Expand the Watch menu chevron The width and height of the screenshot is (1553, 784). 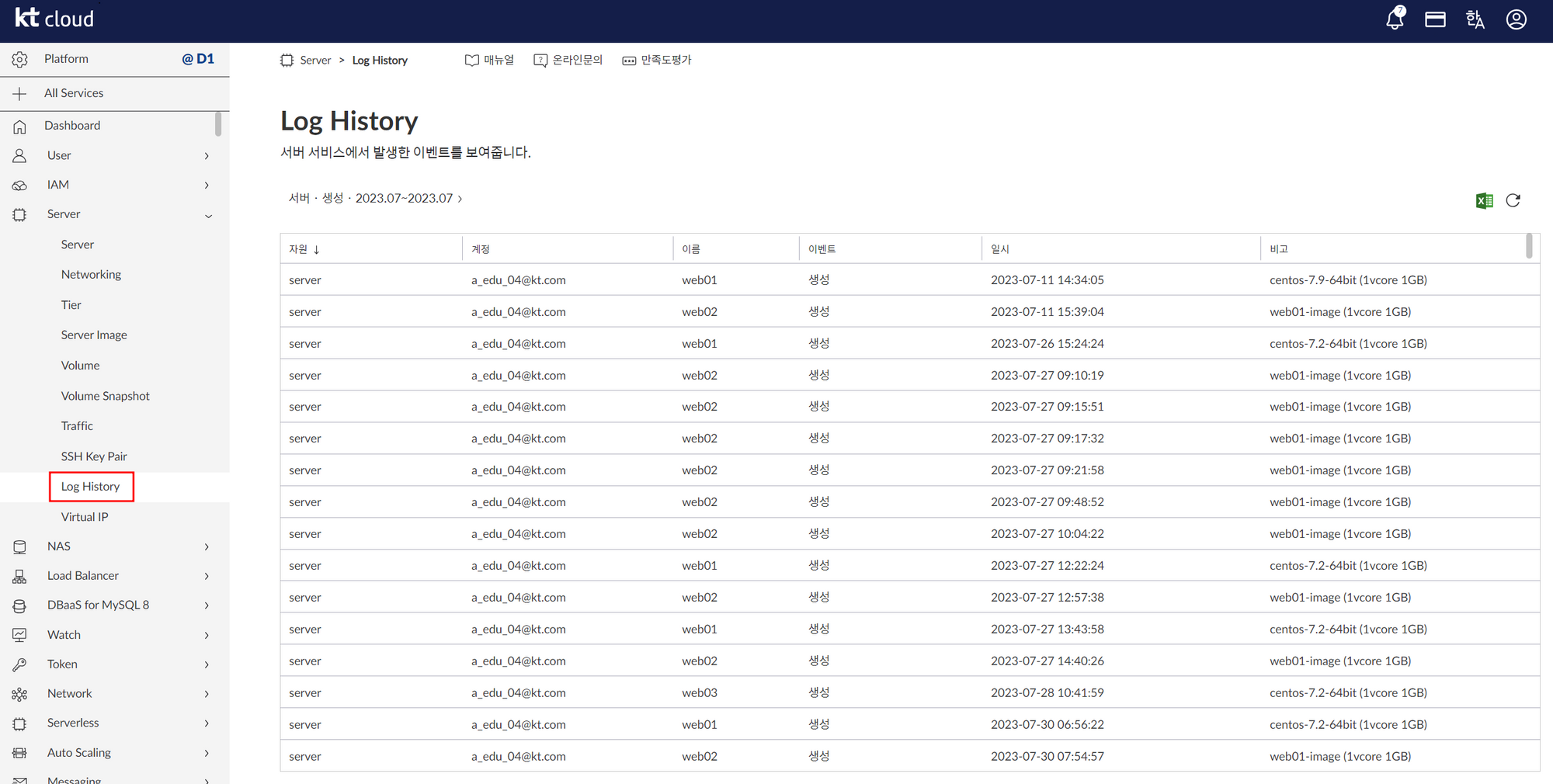coord(207,636)
